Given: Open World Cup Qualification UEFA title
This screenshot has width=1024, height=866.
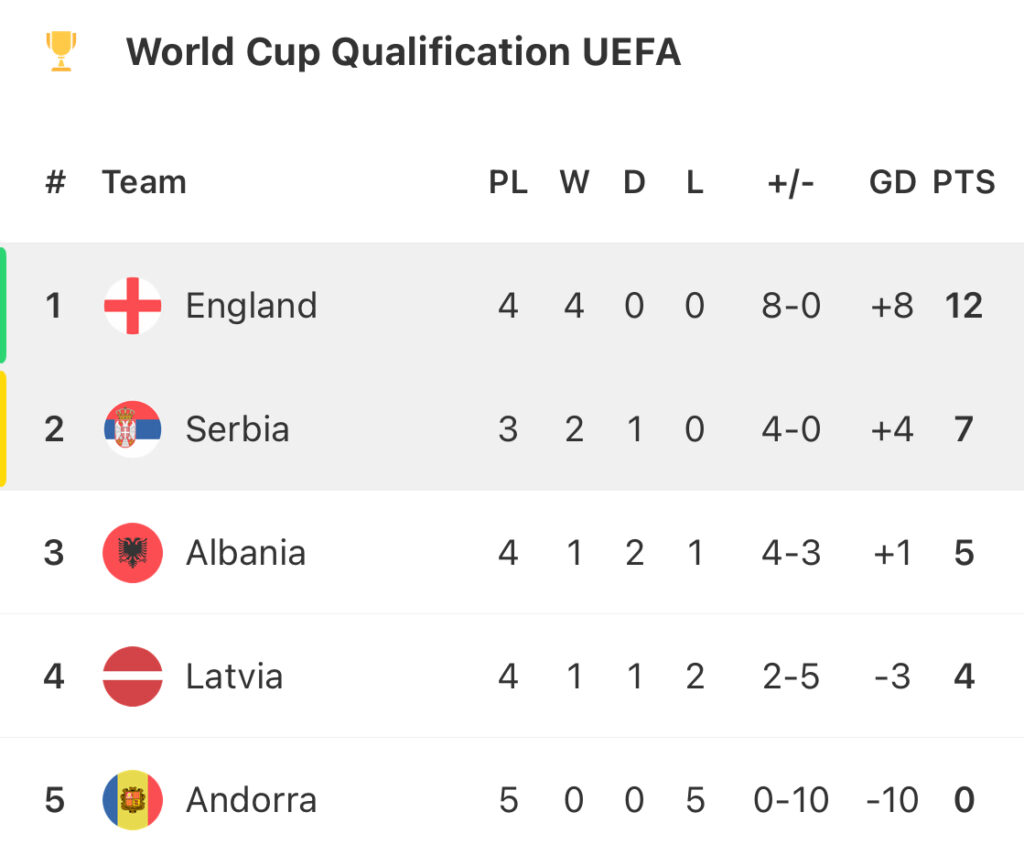Looking at the screenshot, I should 403,52.
